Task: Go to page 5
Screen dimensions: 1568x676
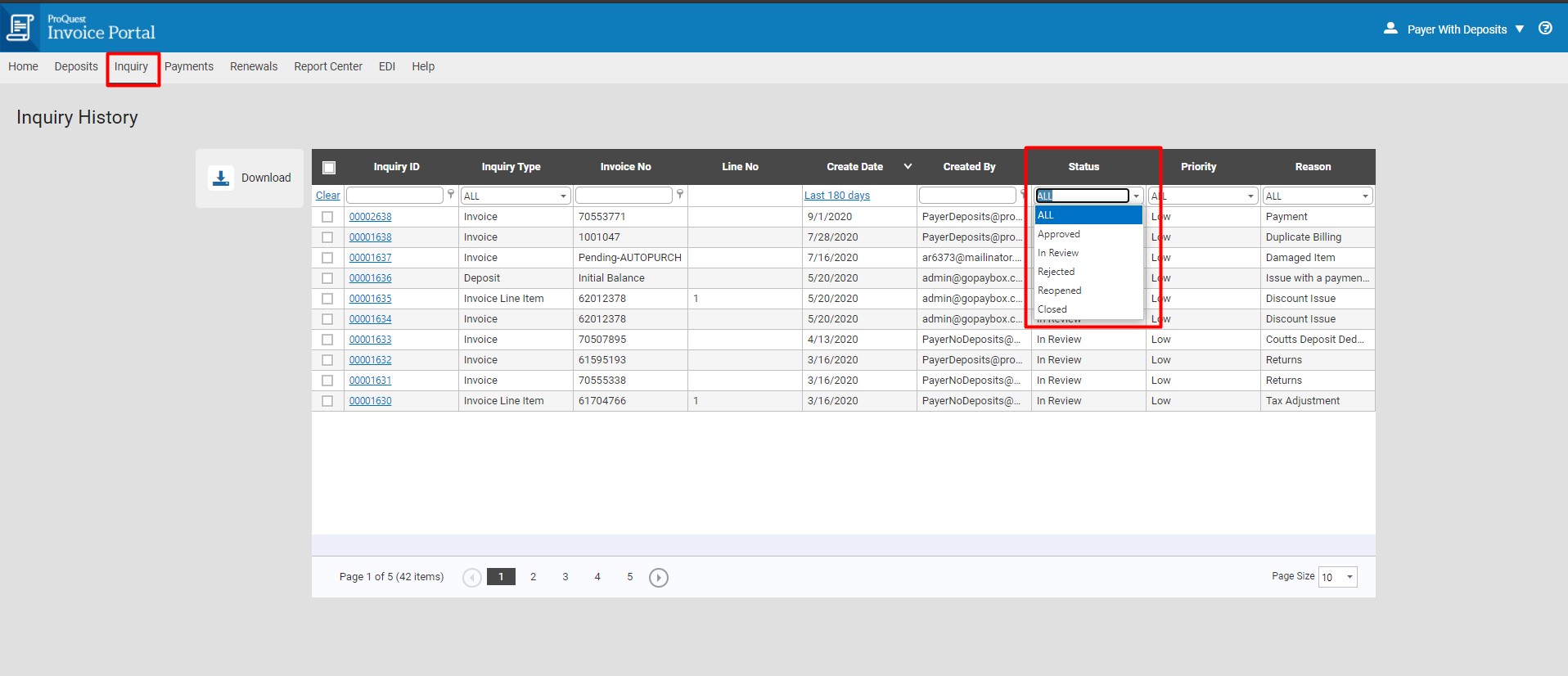Action: click(x=630, y=577)
